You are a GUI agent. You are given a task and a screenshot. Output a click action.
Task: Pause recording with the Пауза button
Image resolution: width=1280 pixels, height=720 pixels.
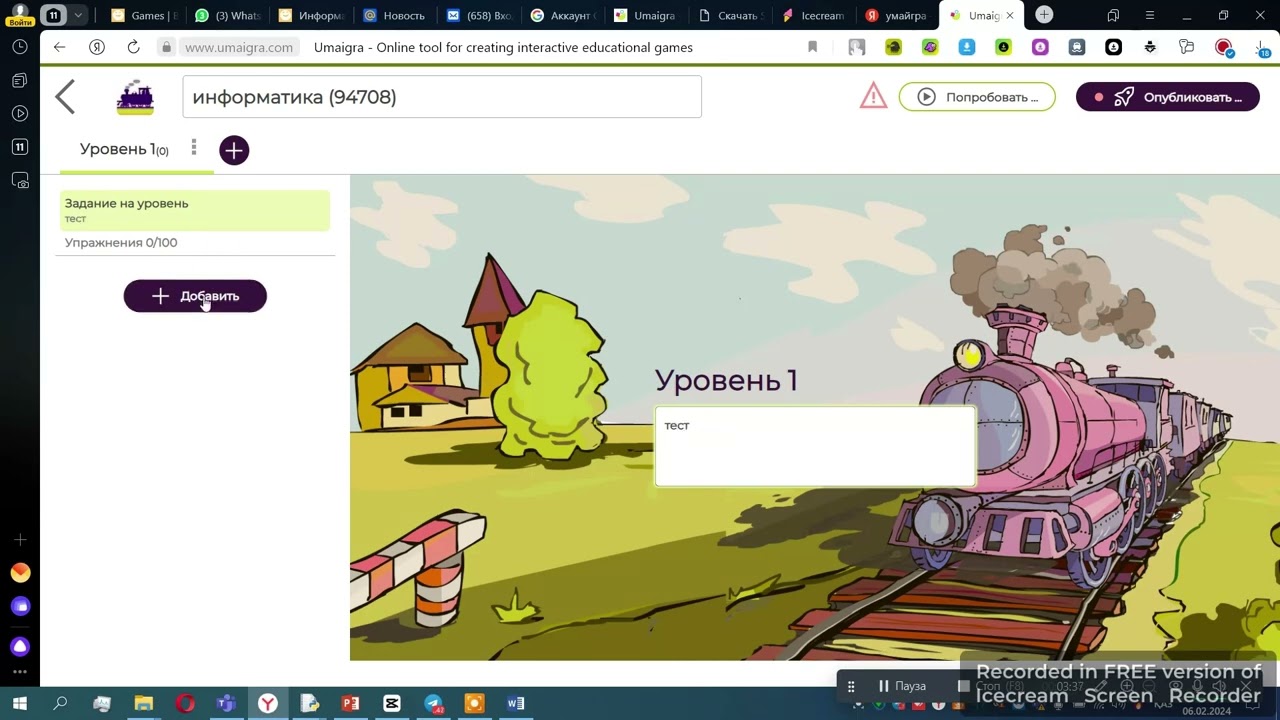[902, 686]
